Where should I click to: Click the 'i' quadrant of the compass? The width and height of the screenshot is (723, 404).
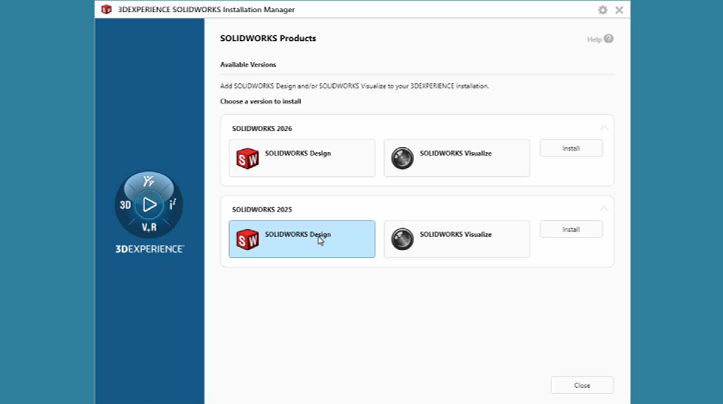[x=172, y=204]
